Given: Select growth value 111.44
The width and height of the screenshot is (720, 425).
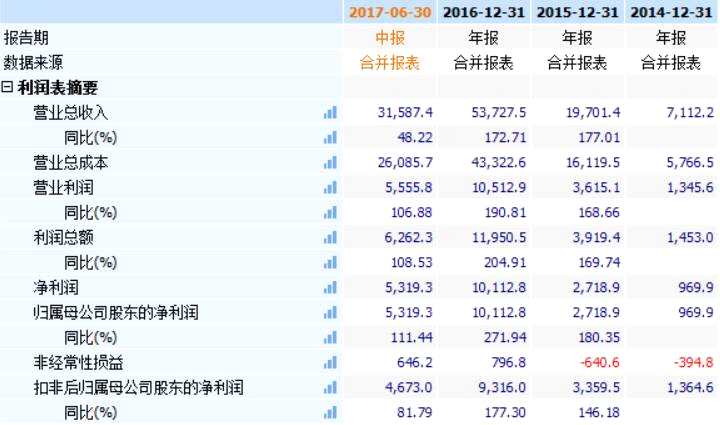Looking at the screenshot, I should (411, 337).
